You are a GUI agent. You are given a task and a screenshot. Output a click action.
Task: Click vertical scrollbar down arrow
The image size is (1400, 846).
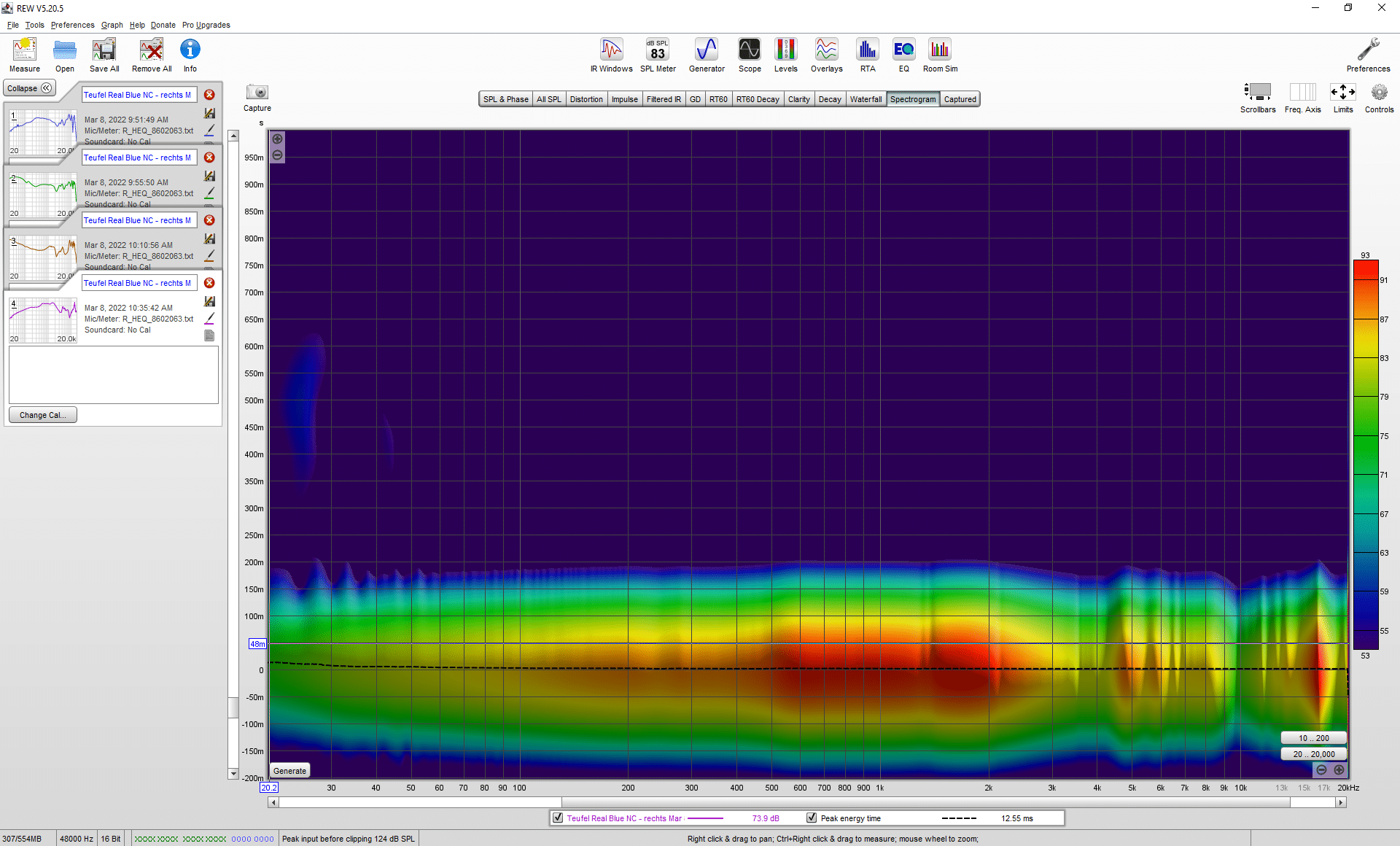coord(233,774)
